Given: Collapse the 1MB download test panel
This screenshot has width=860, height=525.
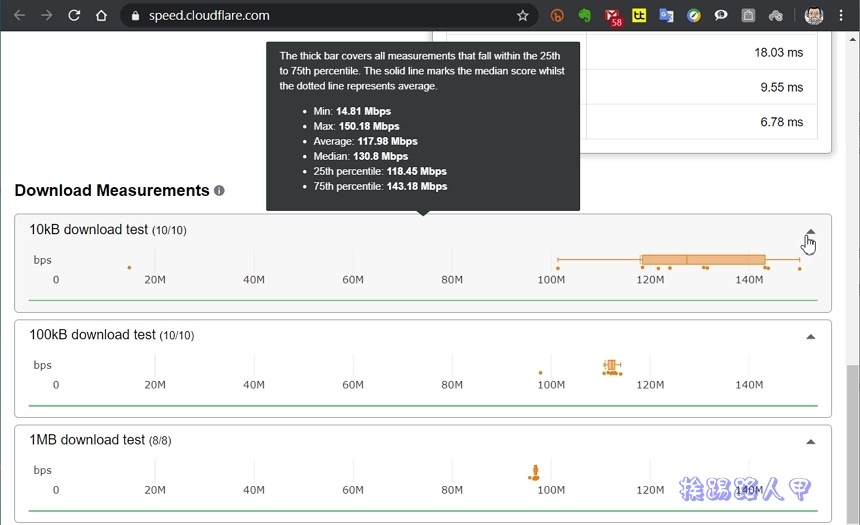Looking at the screenshot, I should 811,442.
